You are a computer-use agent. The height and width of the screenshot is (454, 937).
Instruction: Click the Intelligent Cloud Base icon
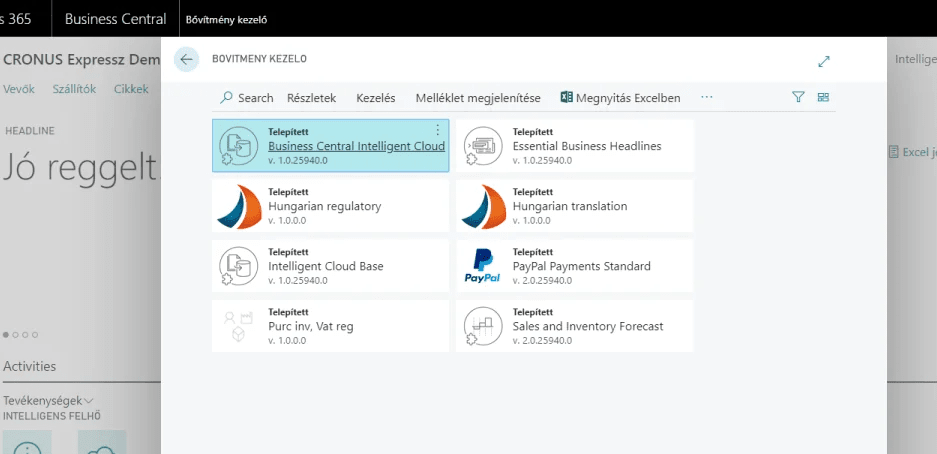tap(238, 266)
